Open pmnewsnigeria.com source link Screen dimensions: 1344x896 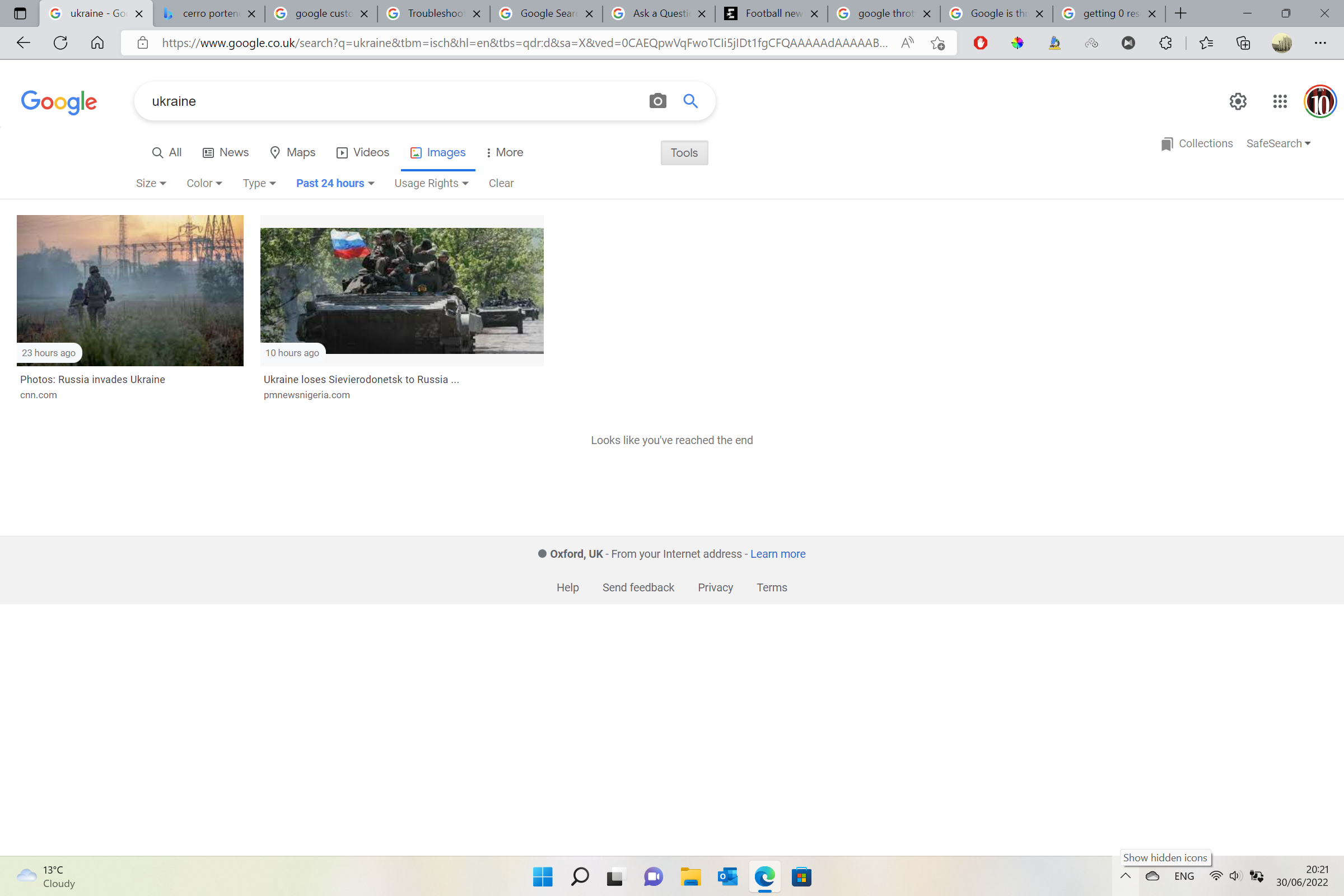pos(307,395)
